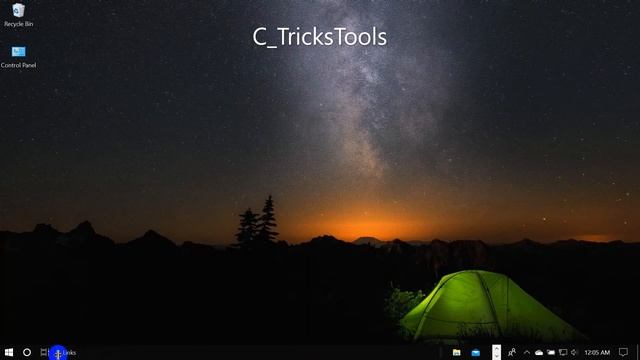This screenshot has width=640, height=360.
Task: Open Task View on the taskbar
Action: coord(44,352)
